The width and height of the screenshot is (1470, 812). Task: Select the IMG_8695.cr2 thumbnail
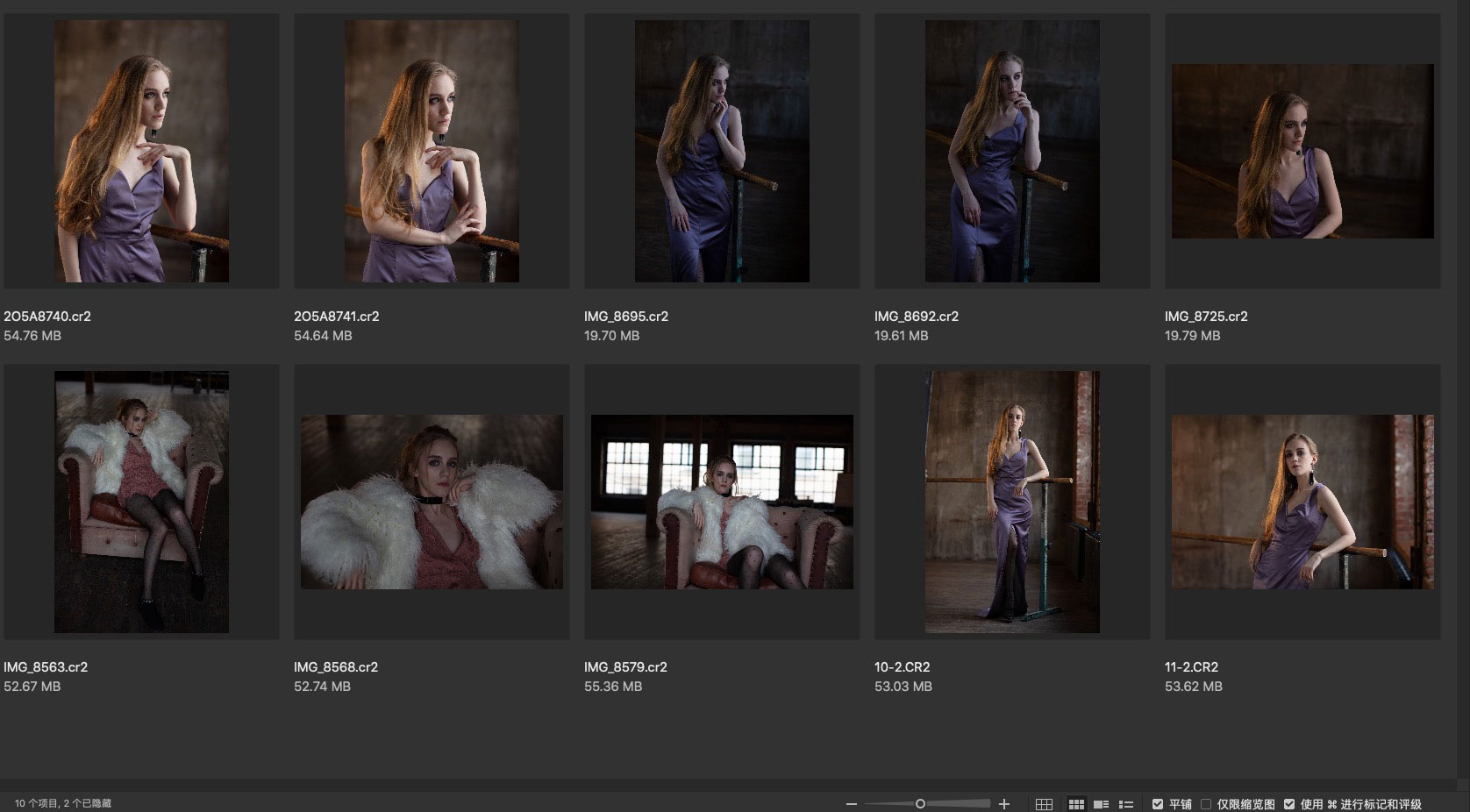pos(722,151)
